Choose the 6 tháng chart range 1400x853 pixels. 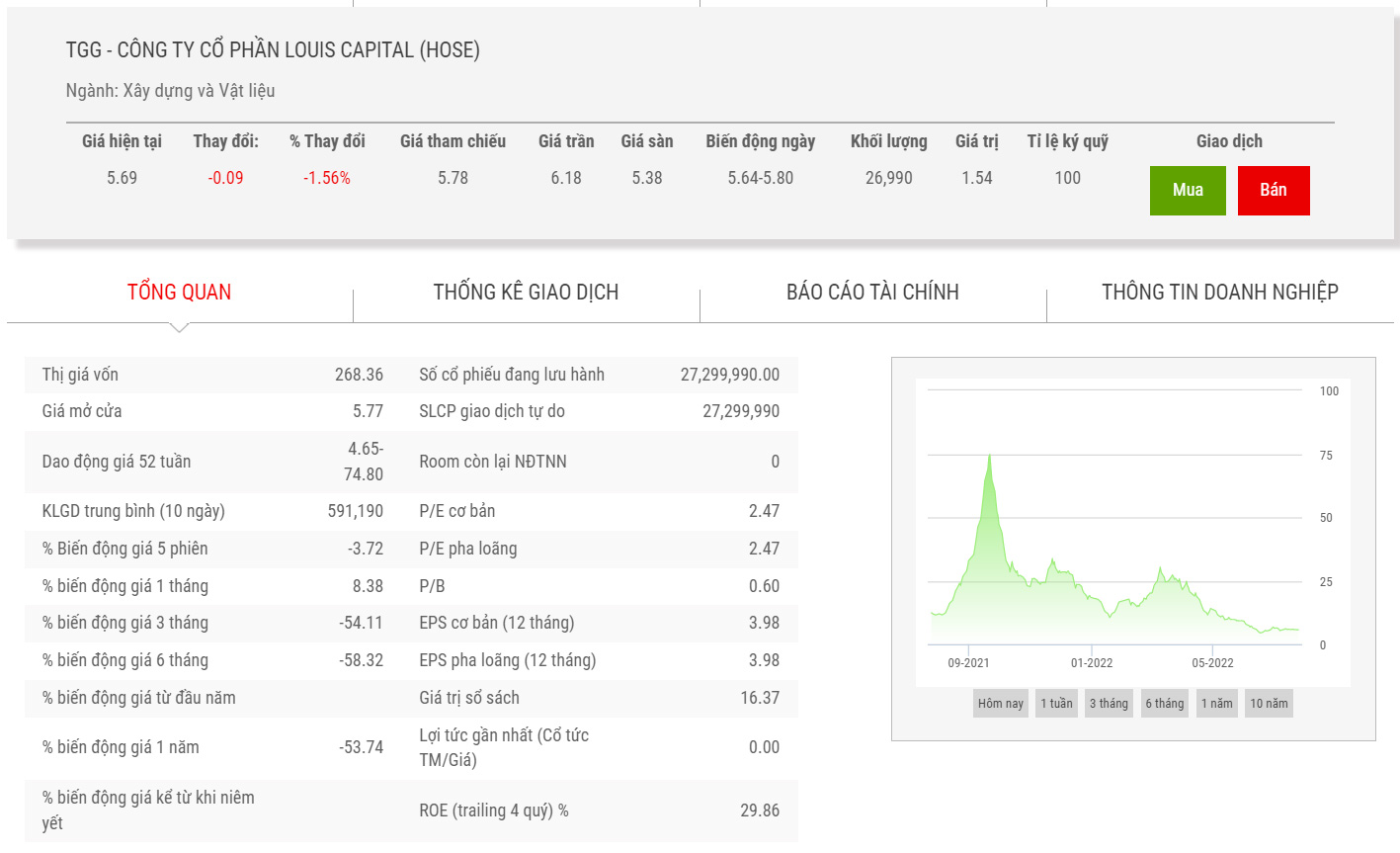tap(1164, 704)
